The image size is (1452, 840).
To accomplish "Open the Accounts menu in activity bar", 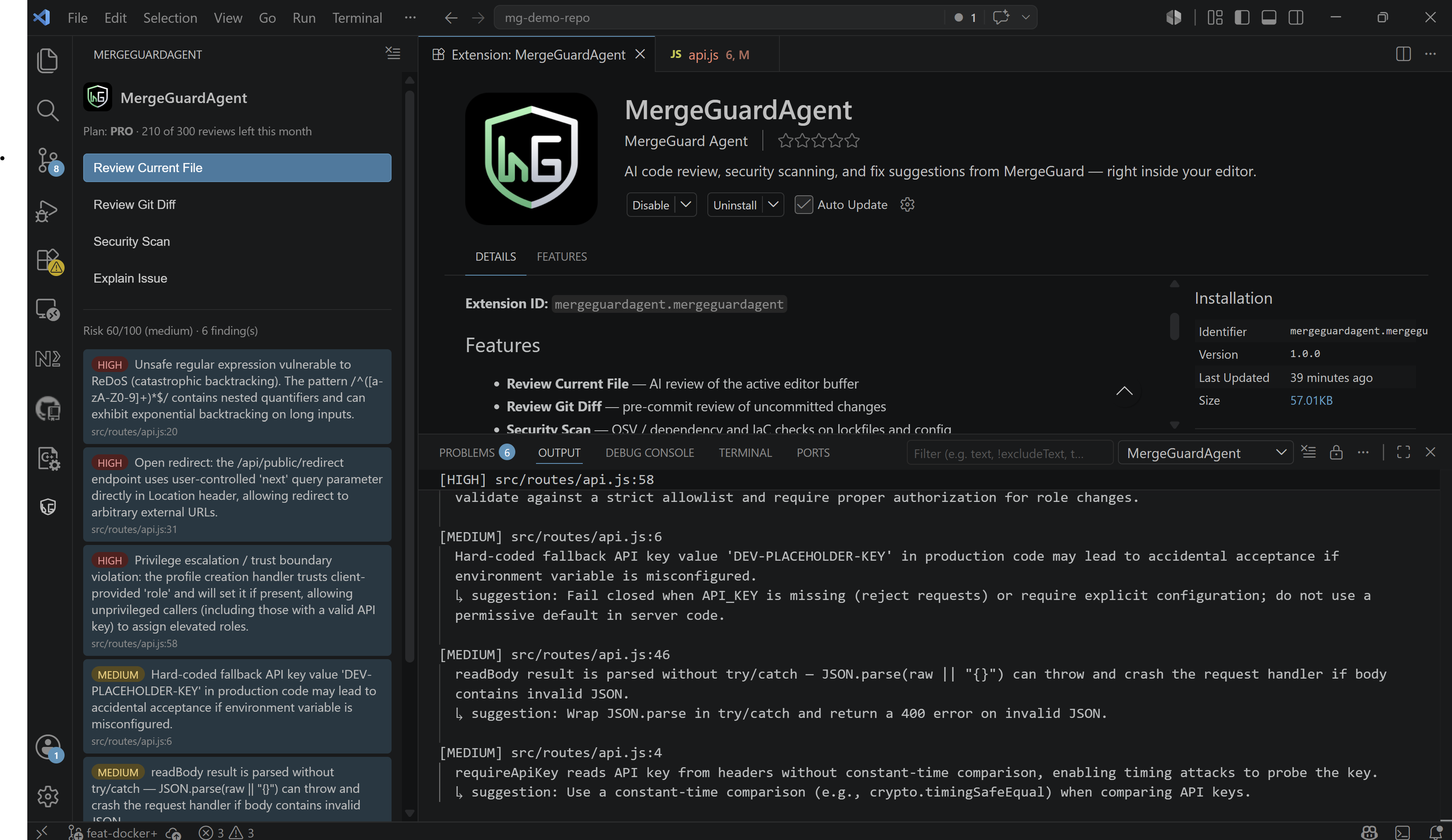I will click(48, 748).
